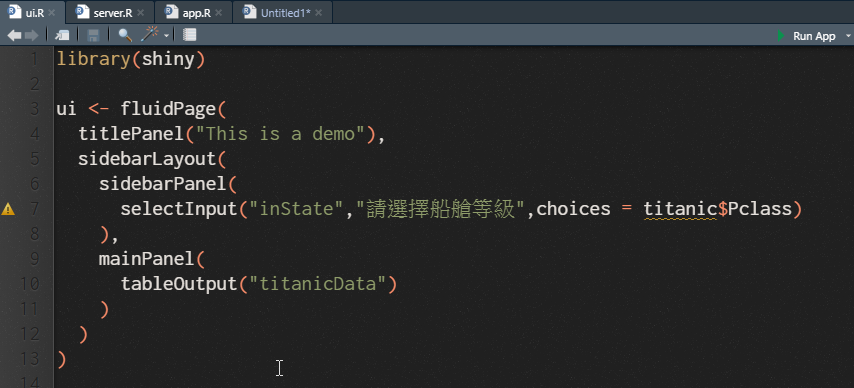The image size is (854, 388).
Task: Click the "請選擇船艙等級" label string
Action: click(x=440, y=209)
